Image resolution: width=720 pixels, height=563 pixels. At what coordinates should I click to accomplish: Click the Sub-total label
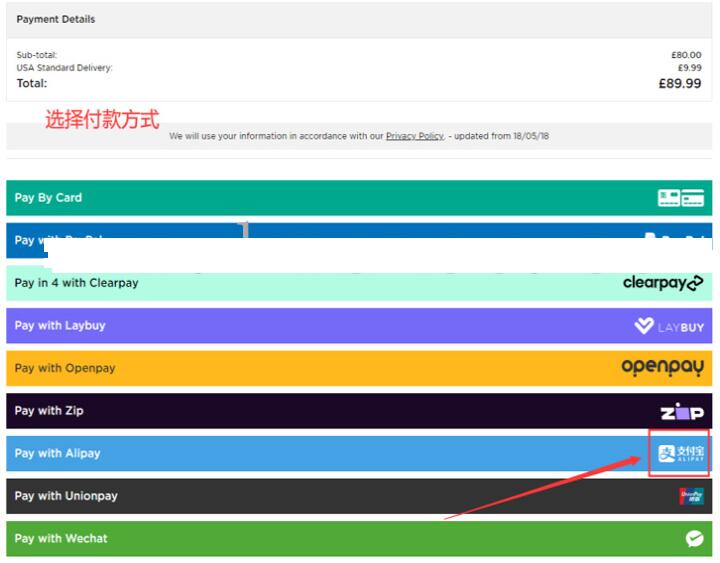37,55
